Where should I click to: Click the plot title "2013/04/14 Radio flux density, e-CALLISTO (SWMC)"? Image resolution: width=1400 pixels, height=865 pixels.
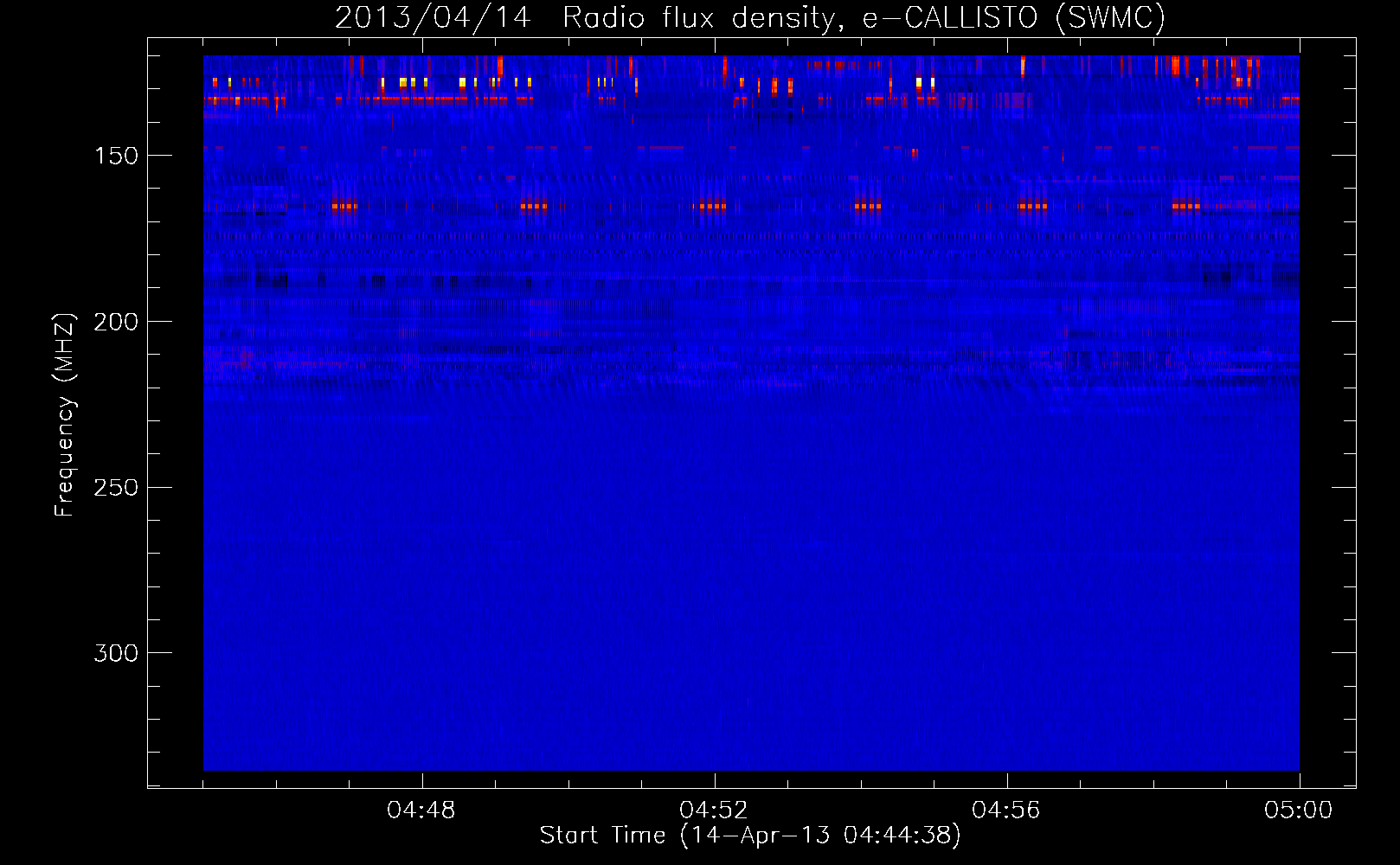(x=750, y=17)
